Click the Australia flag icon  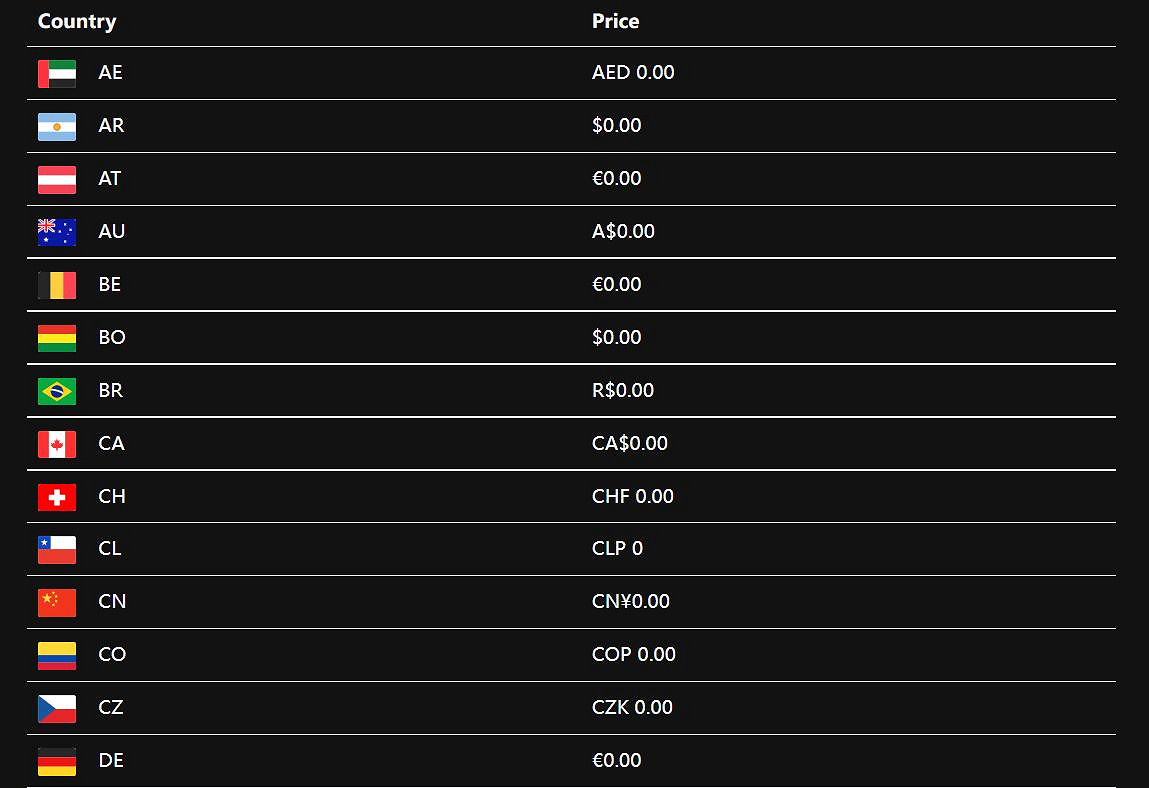57,232
